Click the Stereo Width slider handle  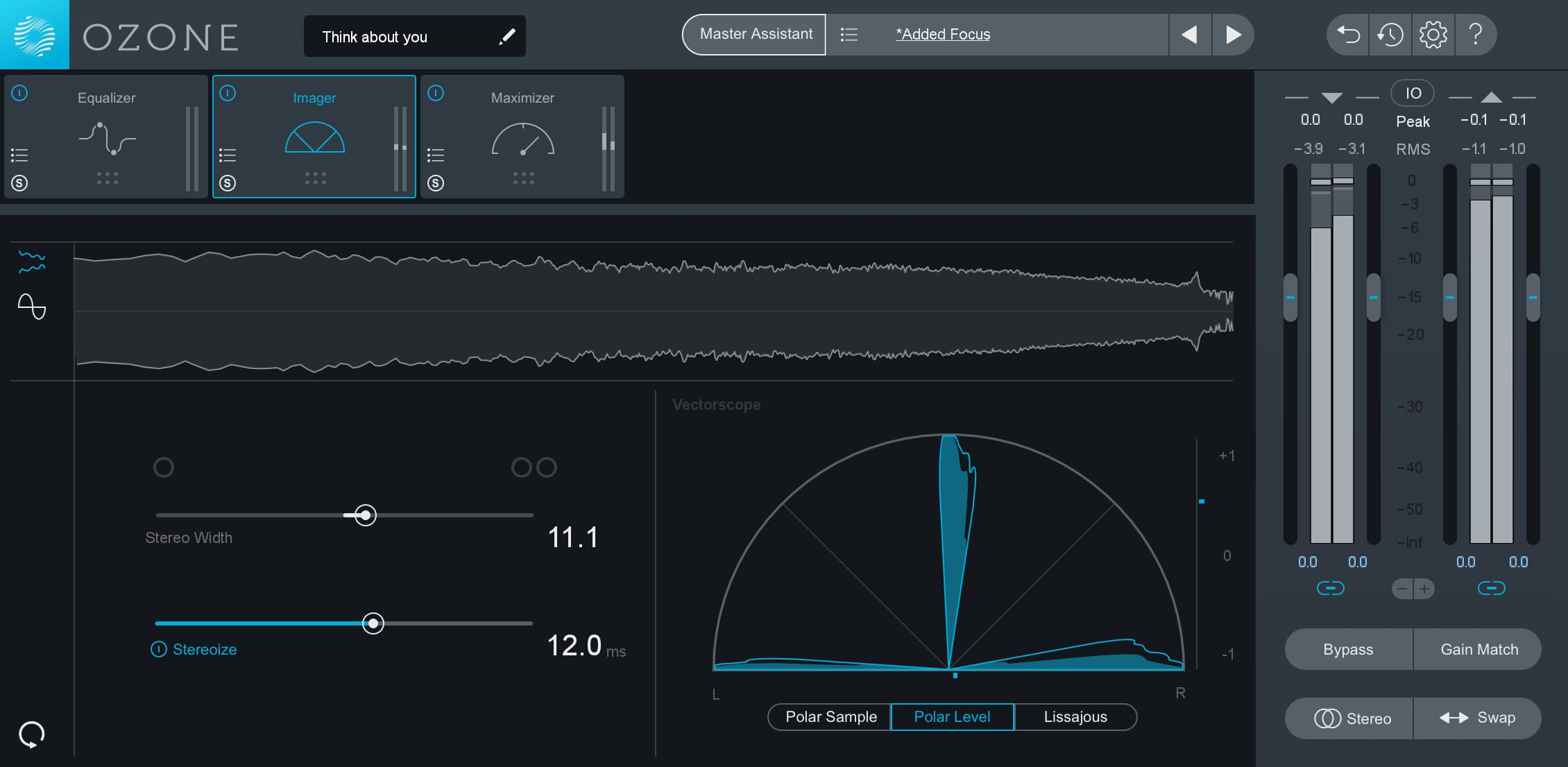[366, 515]
